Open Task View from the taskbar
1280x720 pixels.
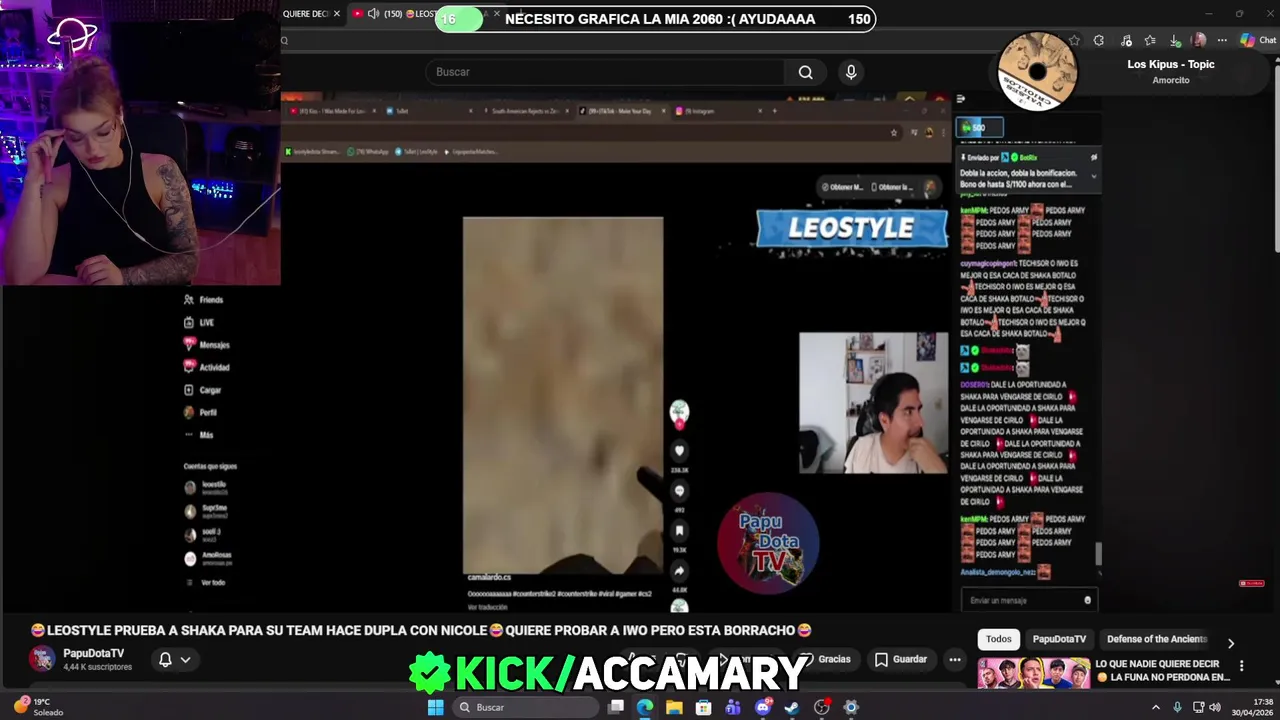click(616, 707)
